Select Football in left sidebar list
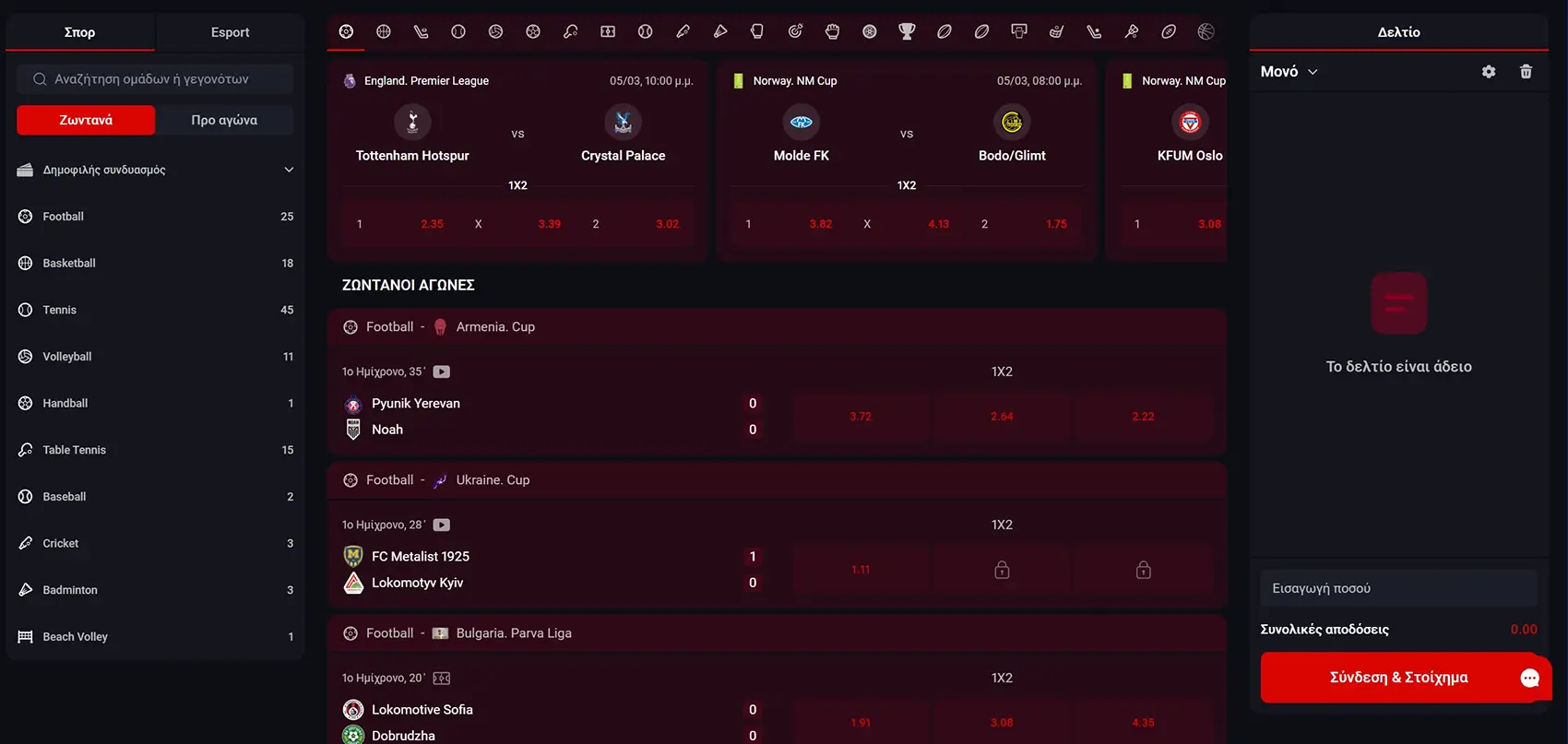 coord(155,217)
